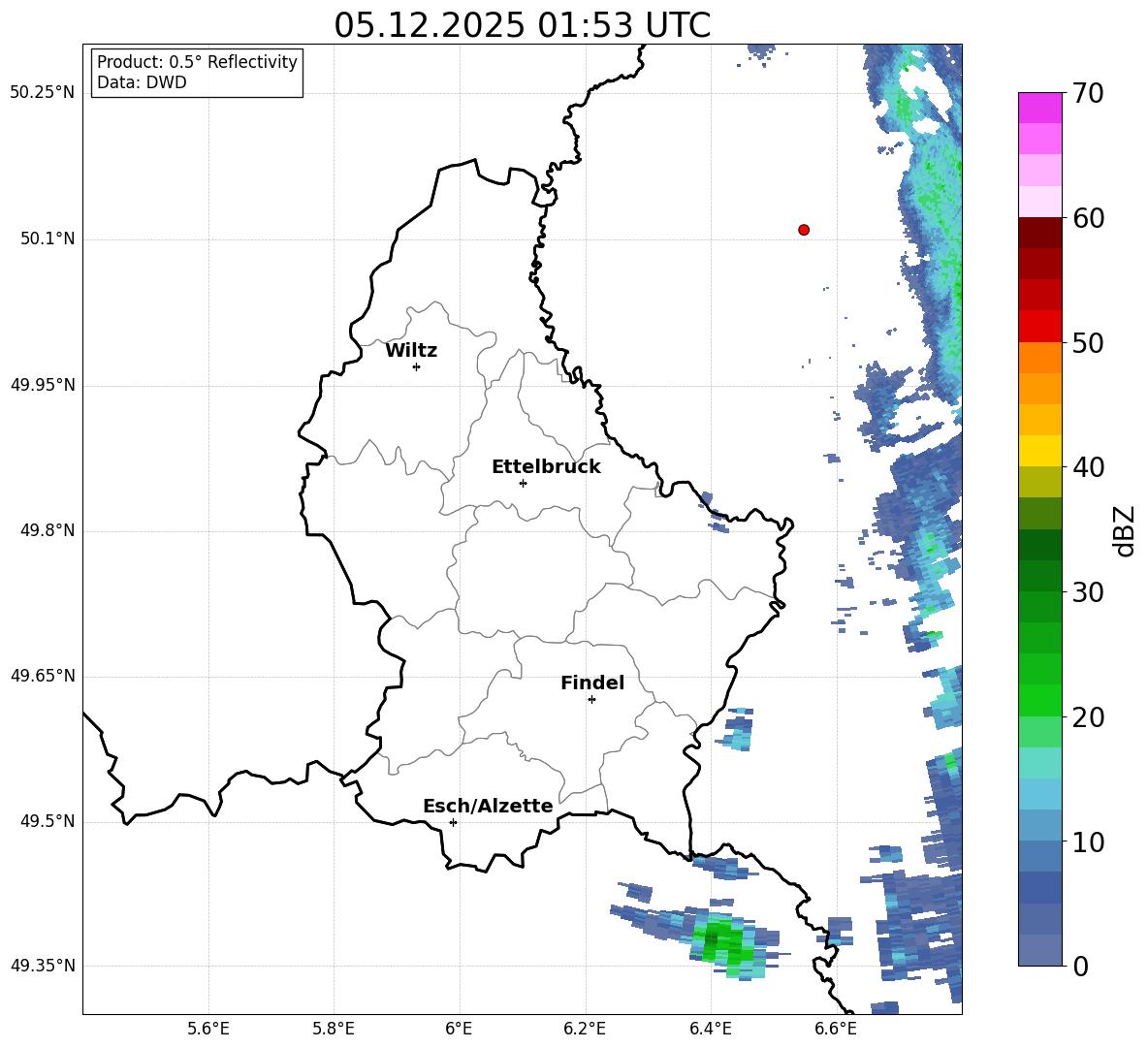Click the dBZ colorbar axis label
The width and height of the screenshot is (1148, 1048).
tap(1124, 530)
